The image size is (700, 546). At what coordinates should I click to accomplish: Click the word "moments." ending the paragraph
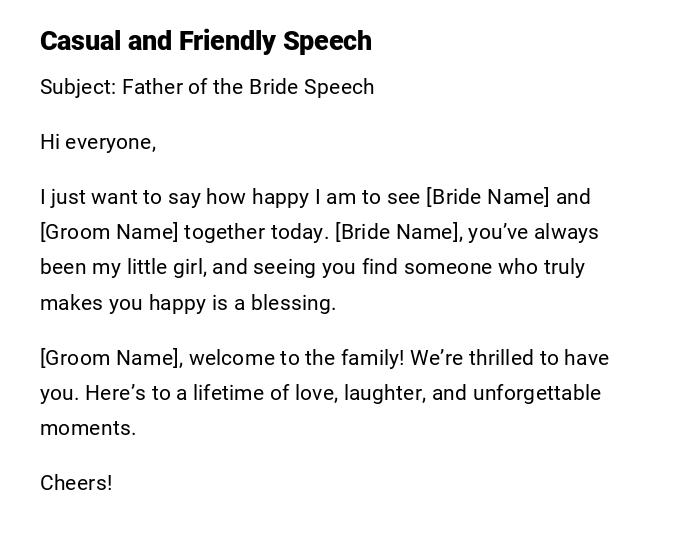(88, 428)
